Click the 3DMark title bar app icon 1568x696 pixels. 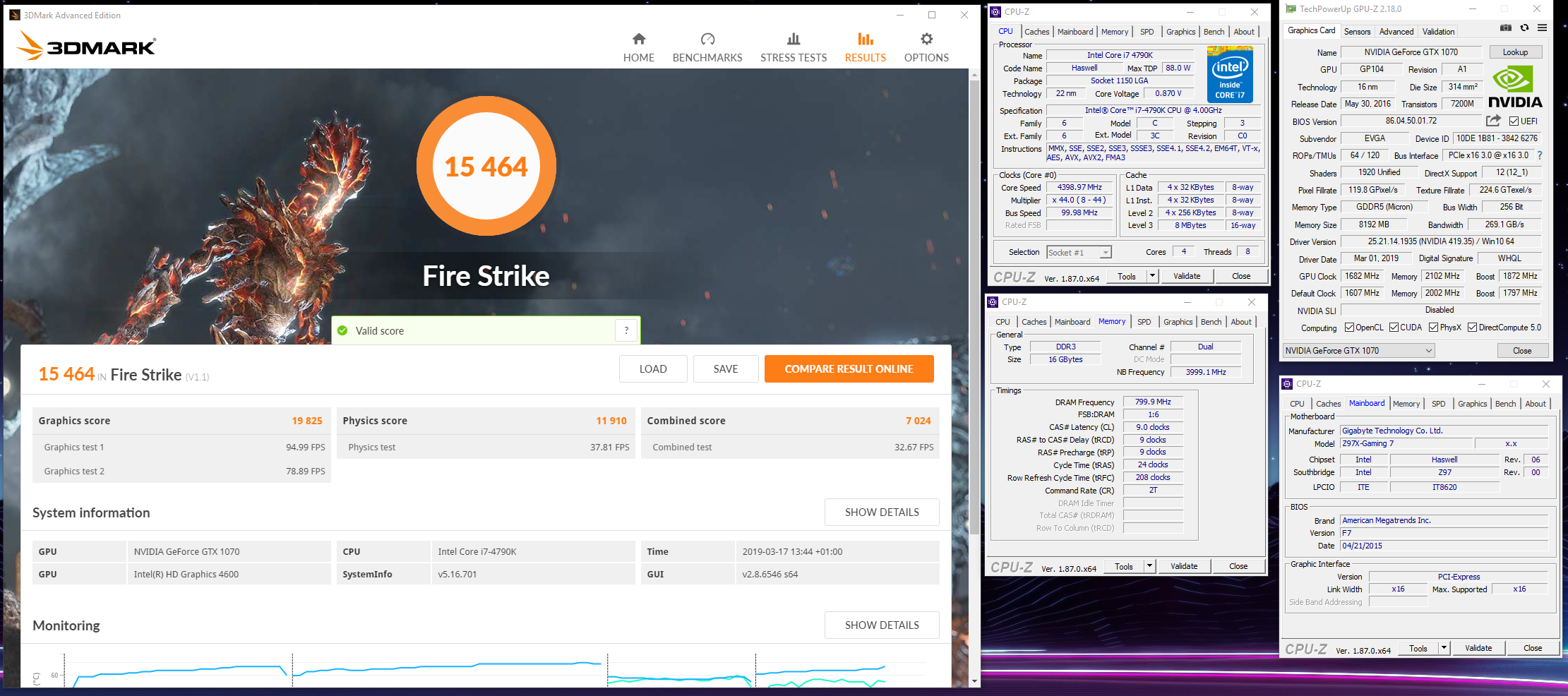click(x=15, y=15)
